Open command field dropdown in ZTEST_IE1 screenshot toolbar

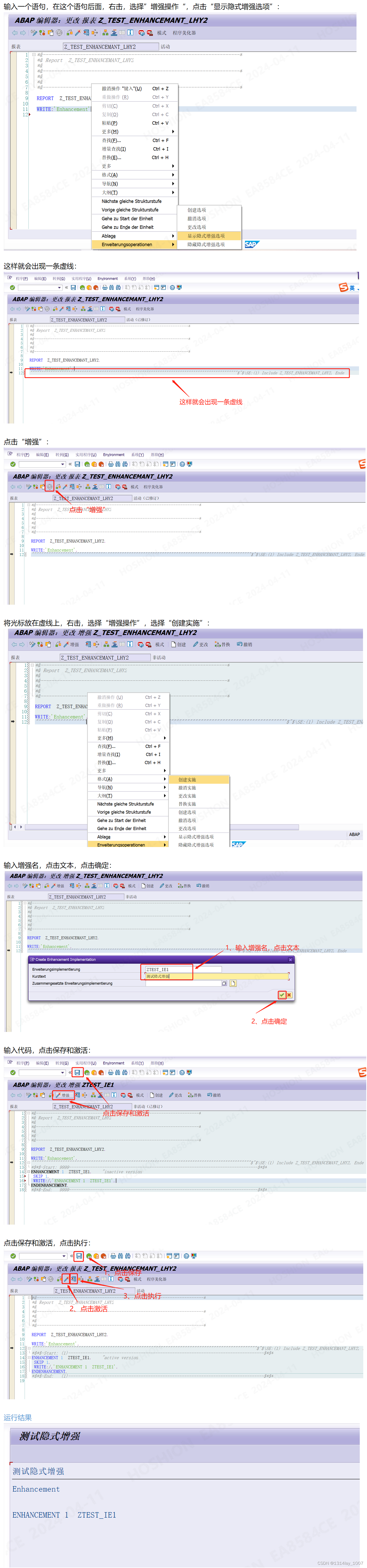click(x=63, y=1073)
